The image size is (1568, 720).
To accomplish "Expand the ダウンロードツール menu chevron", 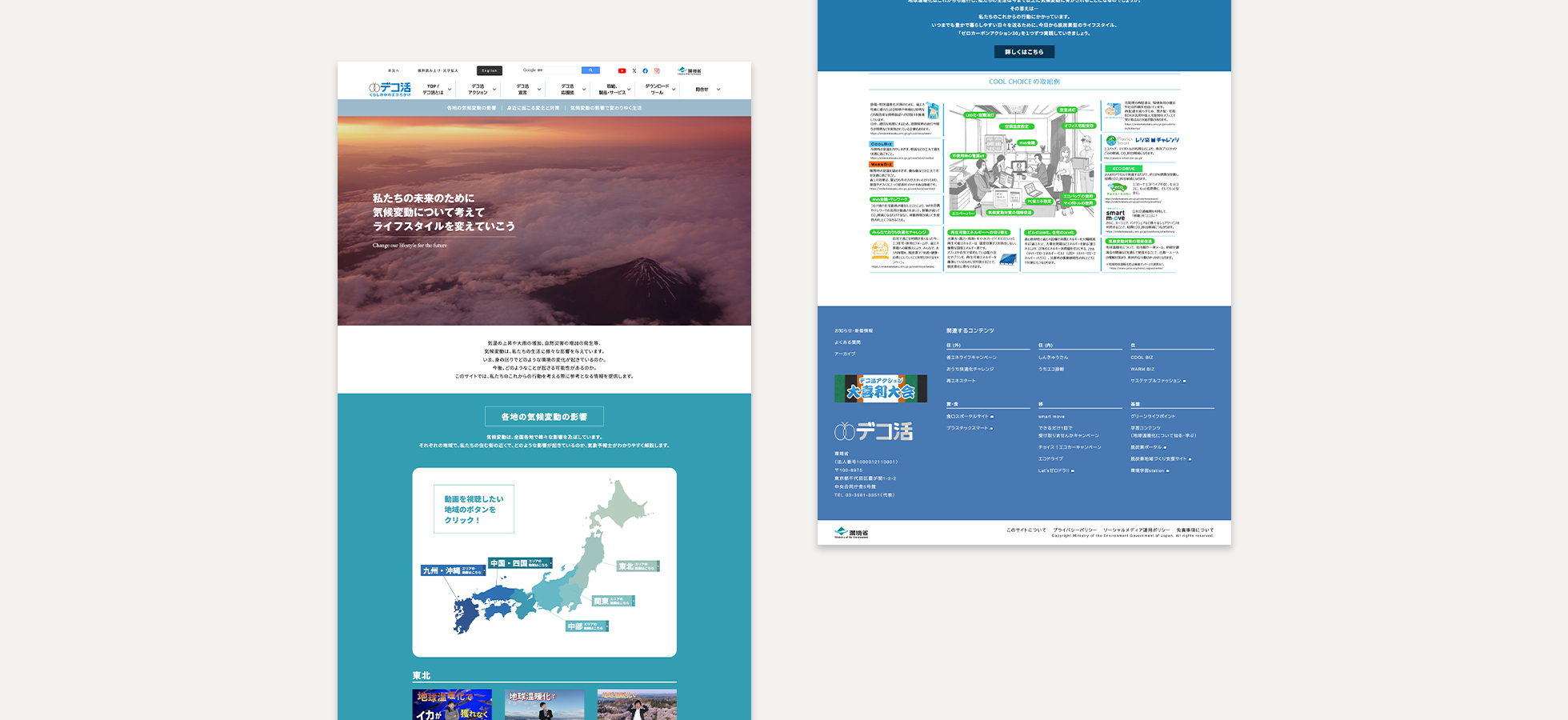I will 674,90.
